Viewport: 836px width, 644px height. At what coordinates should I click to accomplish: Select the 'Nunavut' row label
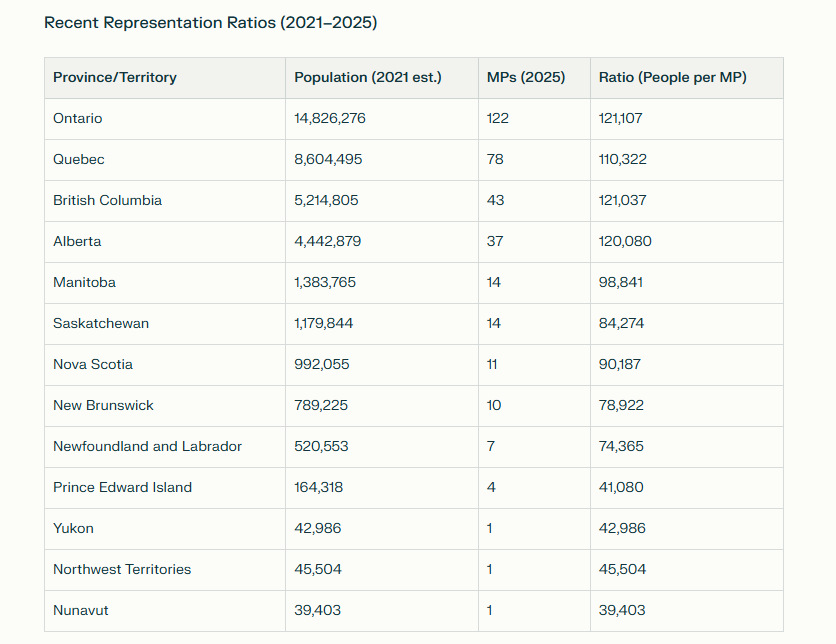point(81,611)
